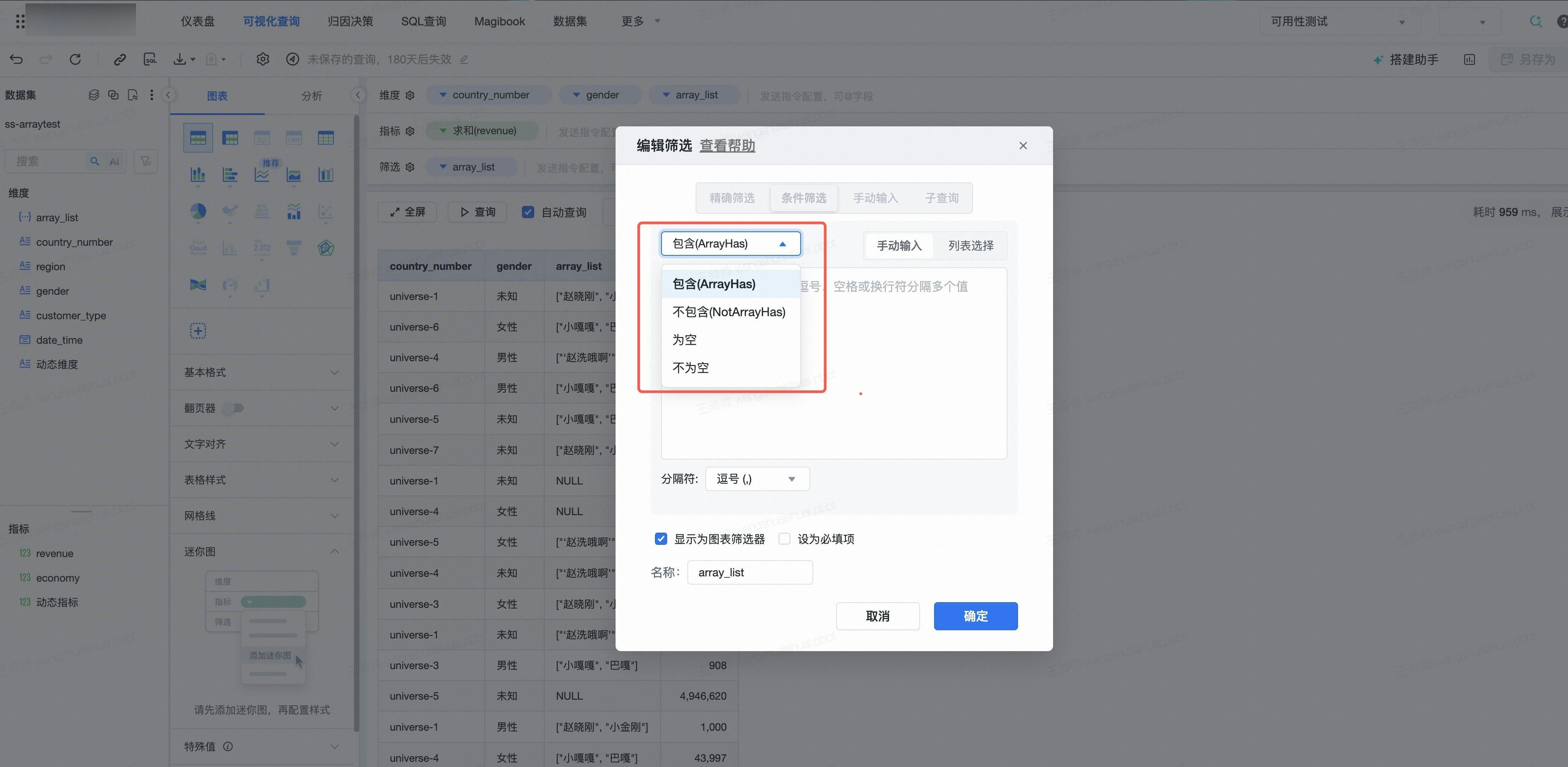
Task: Check the set as required checkbox
Action: pos(784,539)
